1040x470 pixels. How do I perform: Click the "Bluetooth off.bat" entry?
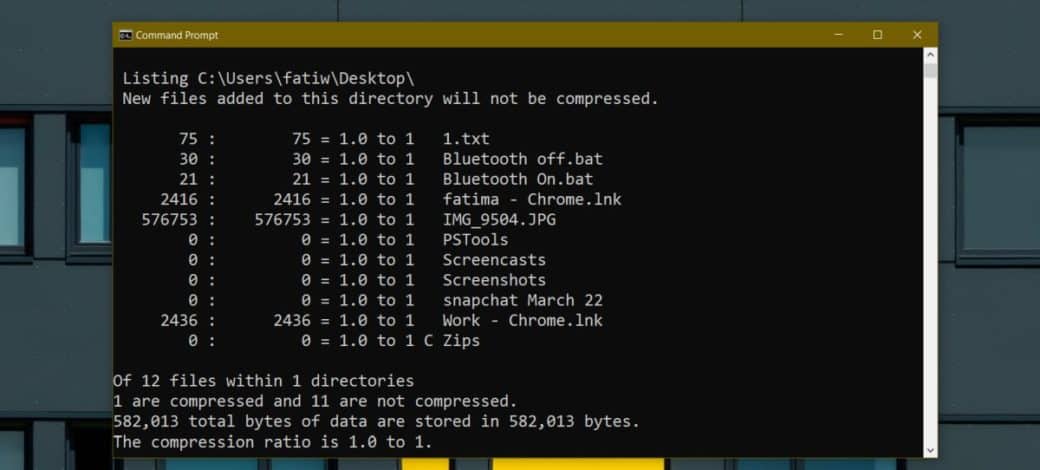[x=522, y=159]
